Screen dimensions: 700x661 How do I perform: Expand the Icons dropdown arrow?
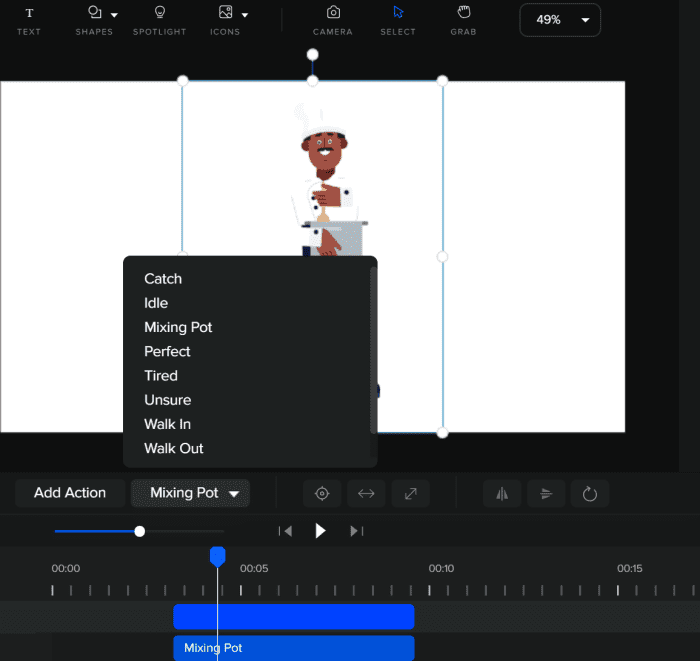(245, 15)
